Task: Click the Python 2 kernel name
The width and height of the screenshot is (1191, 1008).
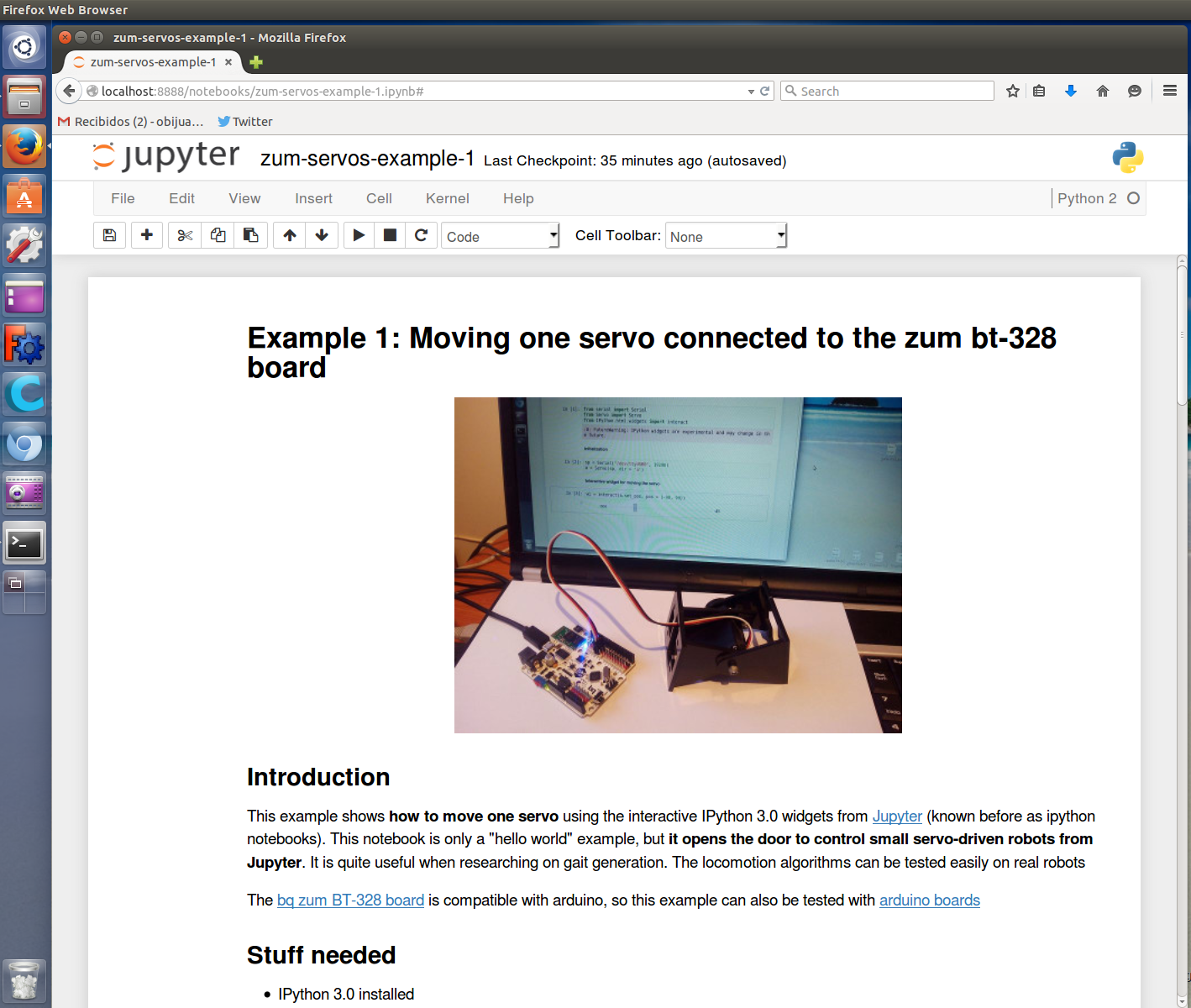Action: coord(1087,198)
